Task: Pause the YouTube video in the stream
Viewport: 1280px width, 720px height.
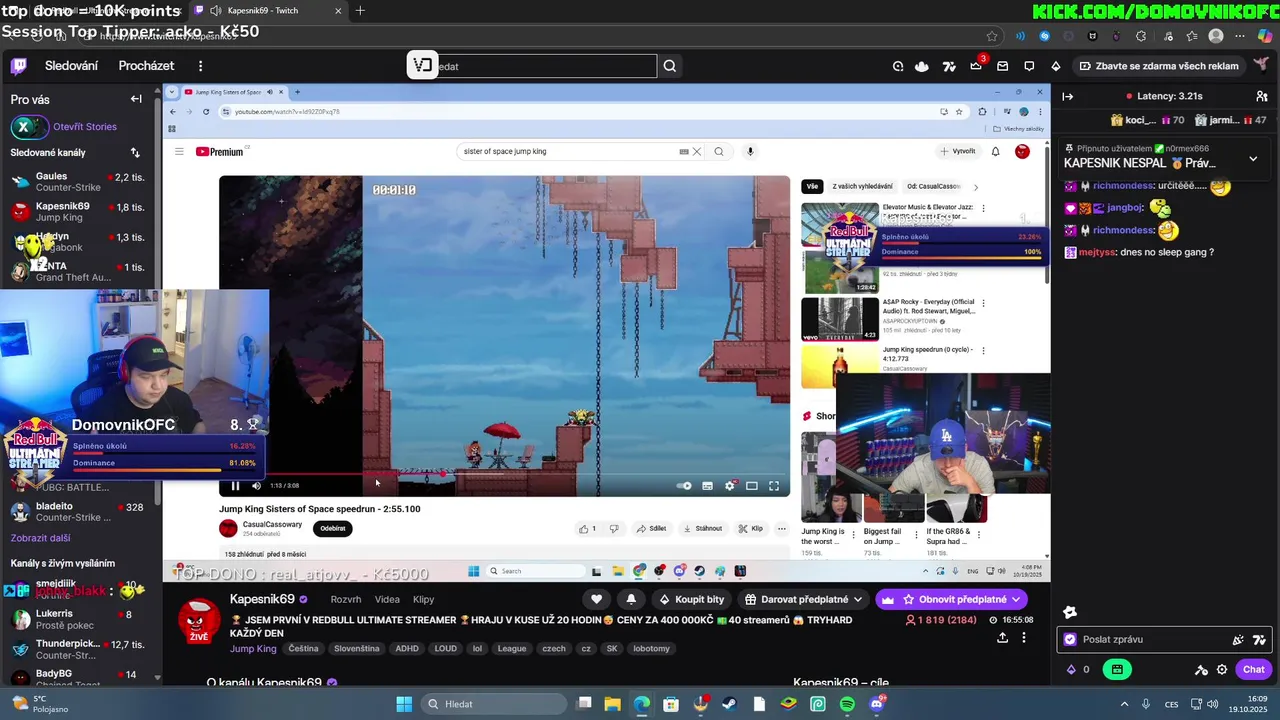Action: [235, 486]
